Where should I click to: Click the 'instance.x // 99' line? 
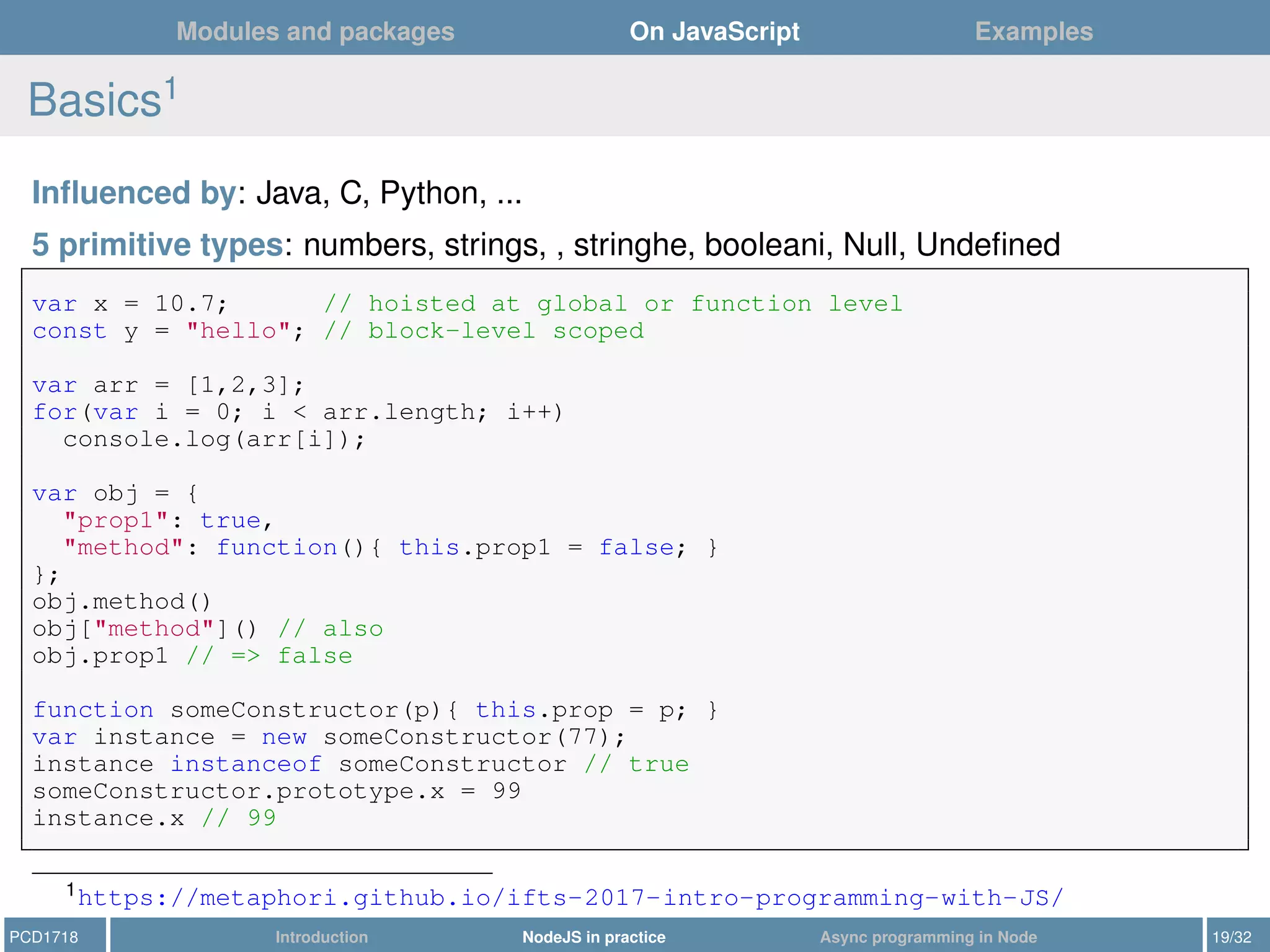(x=154, y=819)
